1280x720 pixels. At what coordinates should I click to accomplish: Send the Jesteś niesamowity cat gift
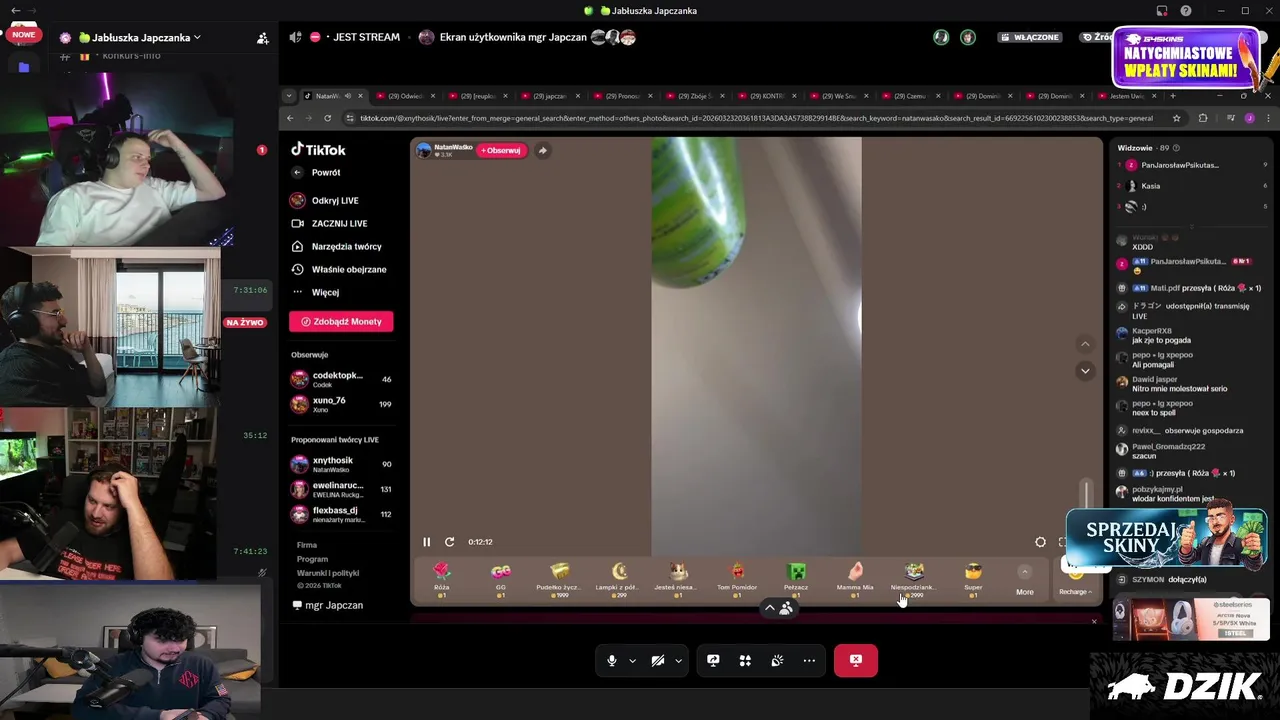(678, 580)
